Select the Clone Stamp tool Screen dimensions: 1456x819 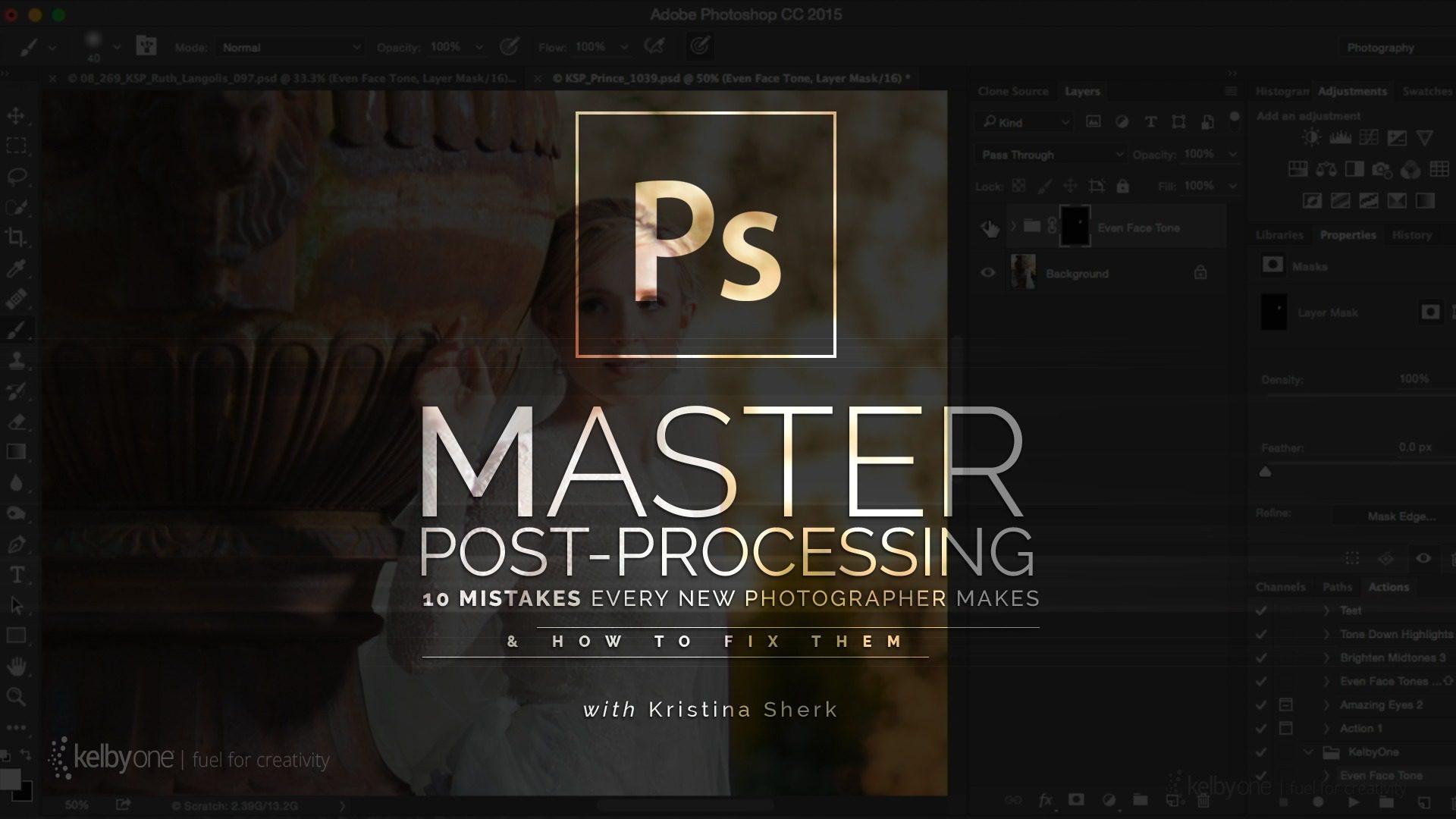click(16, 360)
